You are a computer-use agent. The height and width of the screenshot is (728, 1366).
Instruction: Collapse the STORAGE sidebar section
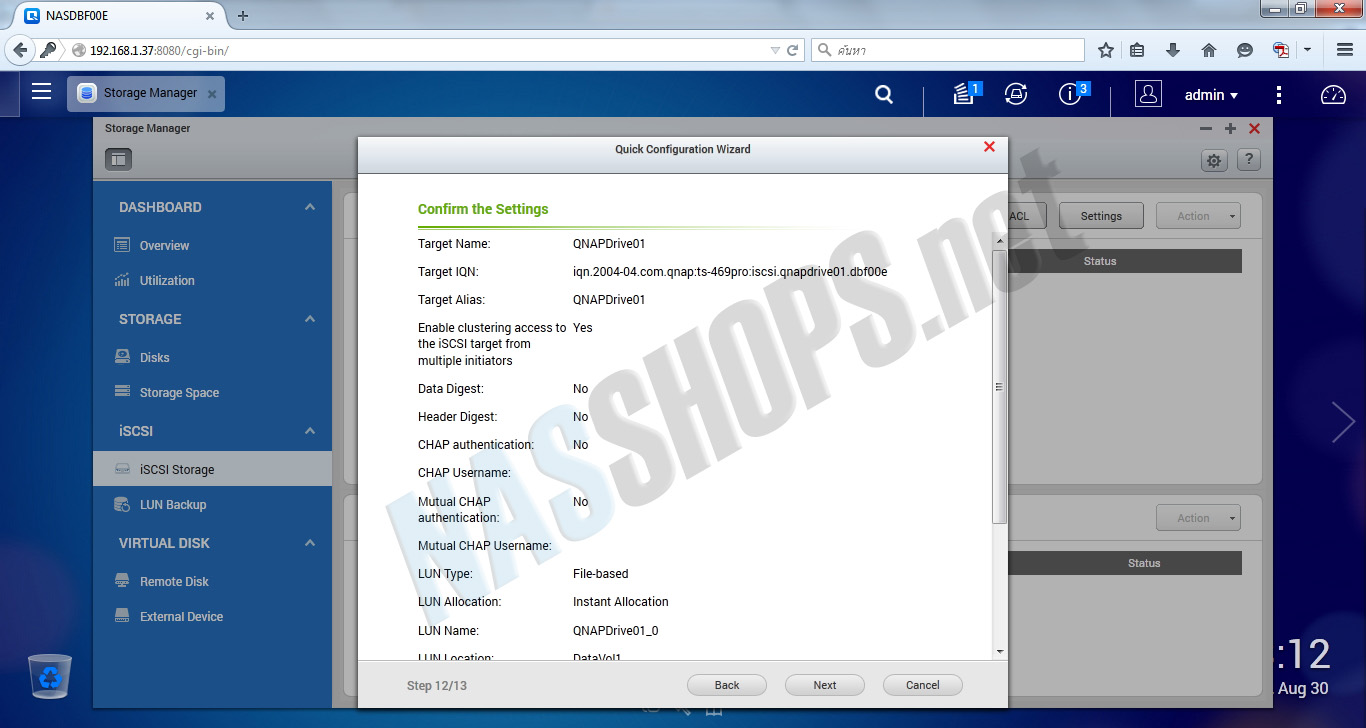(310, 319)
